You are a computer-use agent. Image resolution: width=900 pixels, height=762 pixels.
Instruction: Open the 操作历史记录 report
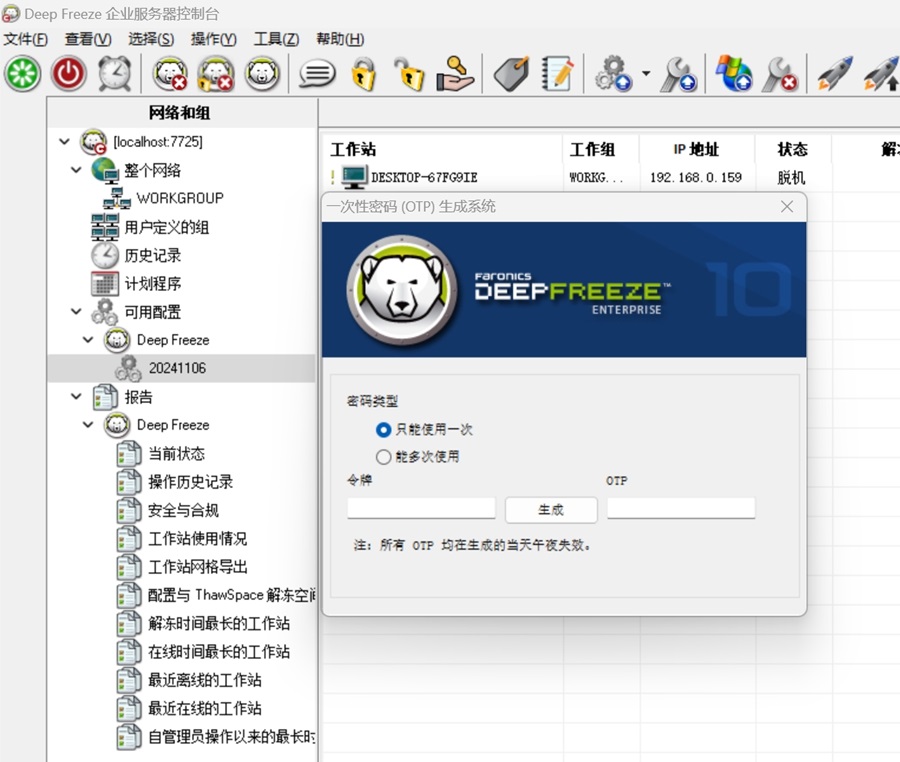(x=191, y=481)
